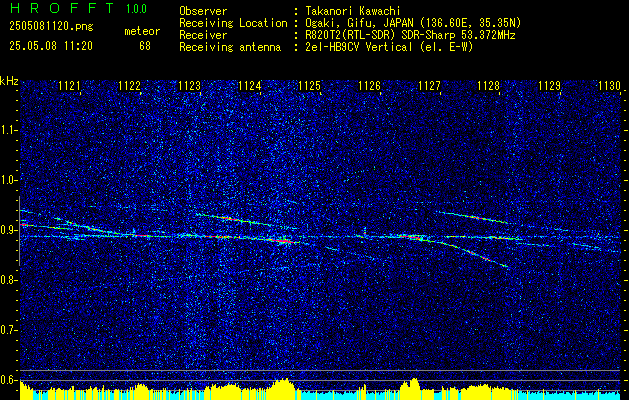This screenshot has width=629, height=400.
Task: Click the HROFFT program title
Action: [x=62, y=8]
